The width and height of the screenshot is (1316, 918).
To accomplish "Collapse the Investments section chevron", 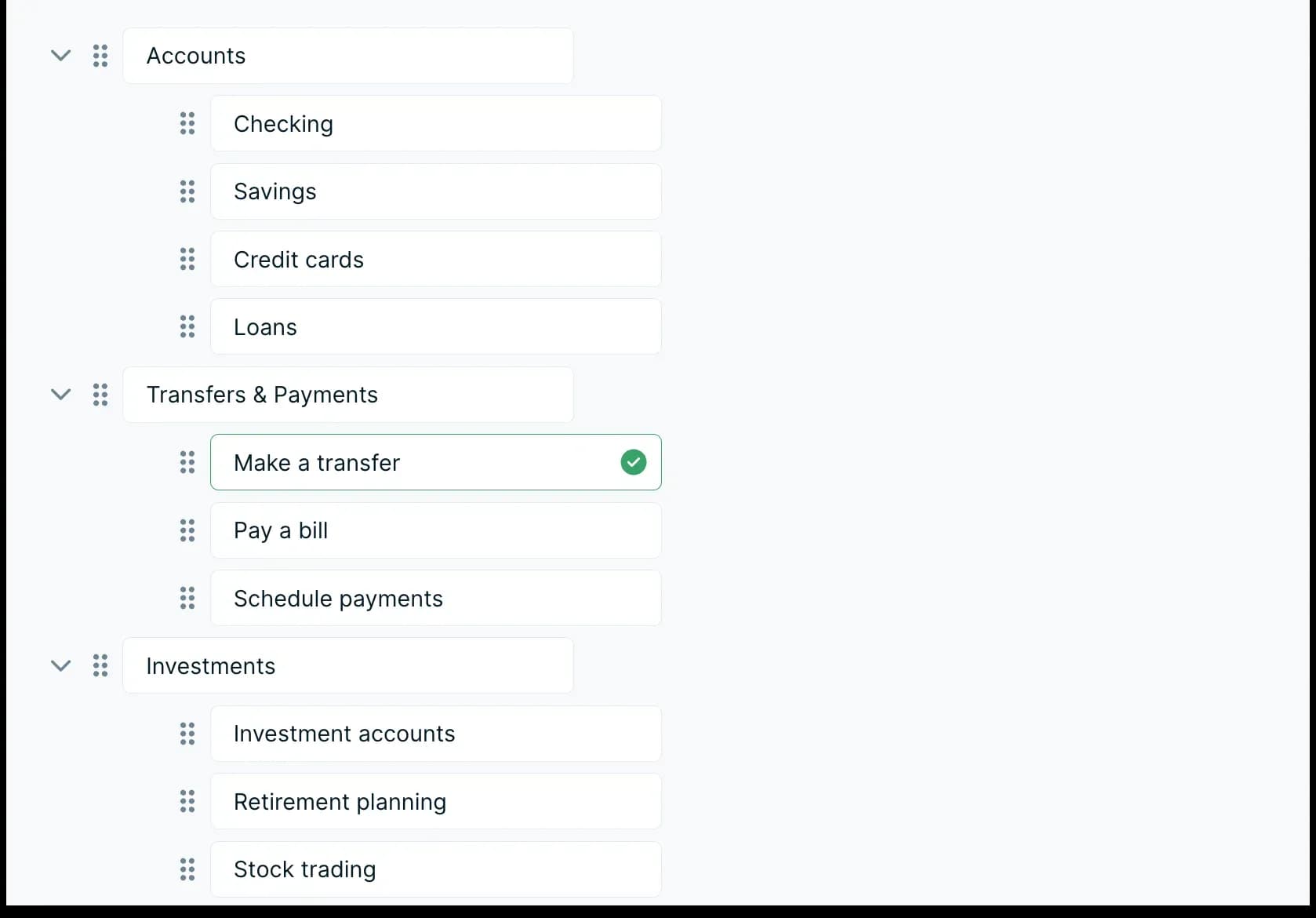I will (60, 666).
